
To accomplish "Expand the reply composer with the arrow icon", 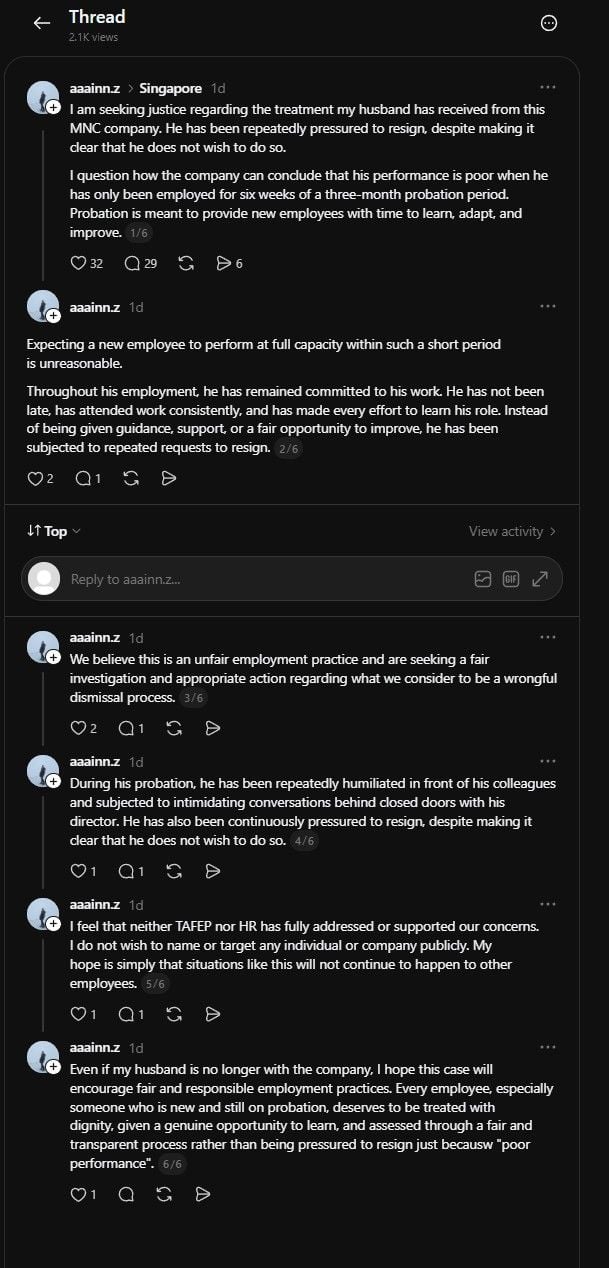I will point(540,578).
